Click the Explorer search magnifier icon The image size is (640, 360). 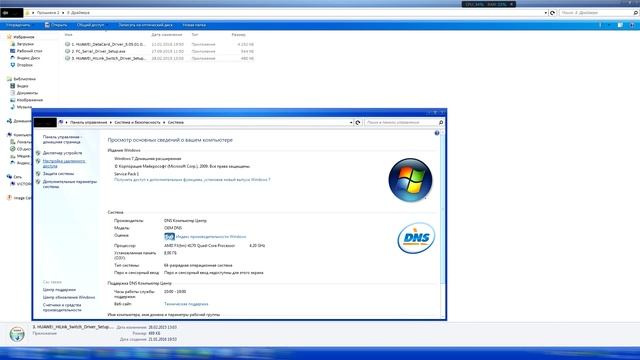point(636,13)
